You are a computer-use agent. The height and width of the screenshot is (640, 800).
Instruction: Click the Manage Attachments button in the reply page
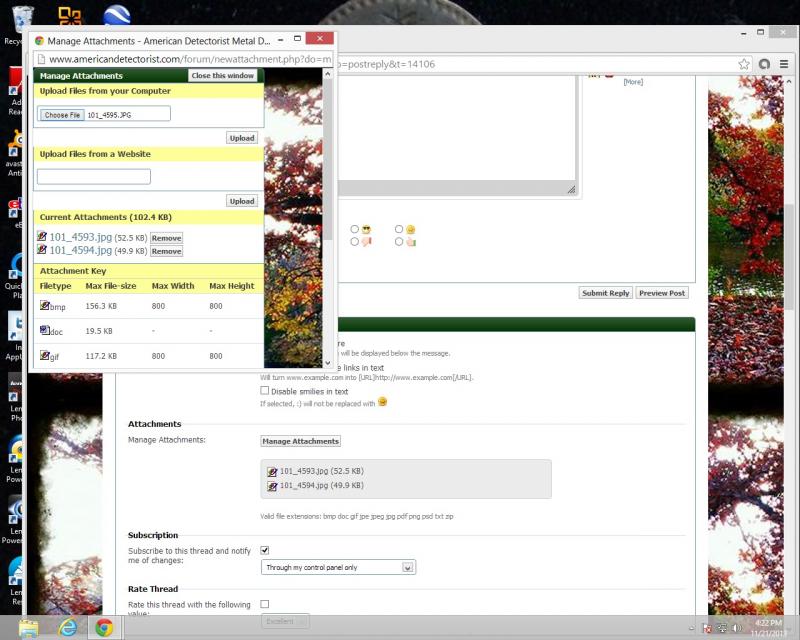(x=301, y=441)
